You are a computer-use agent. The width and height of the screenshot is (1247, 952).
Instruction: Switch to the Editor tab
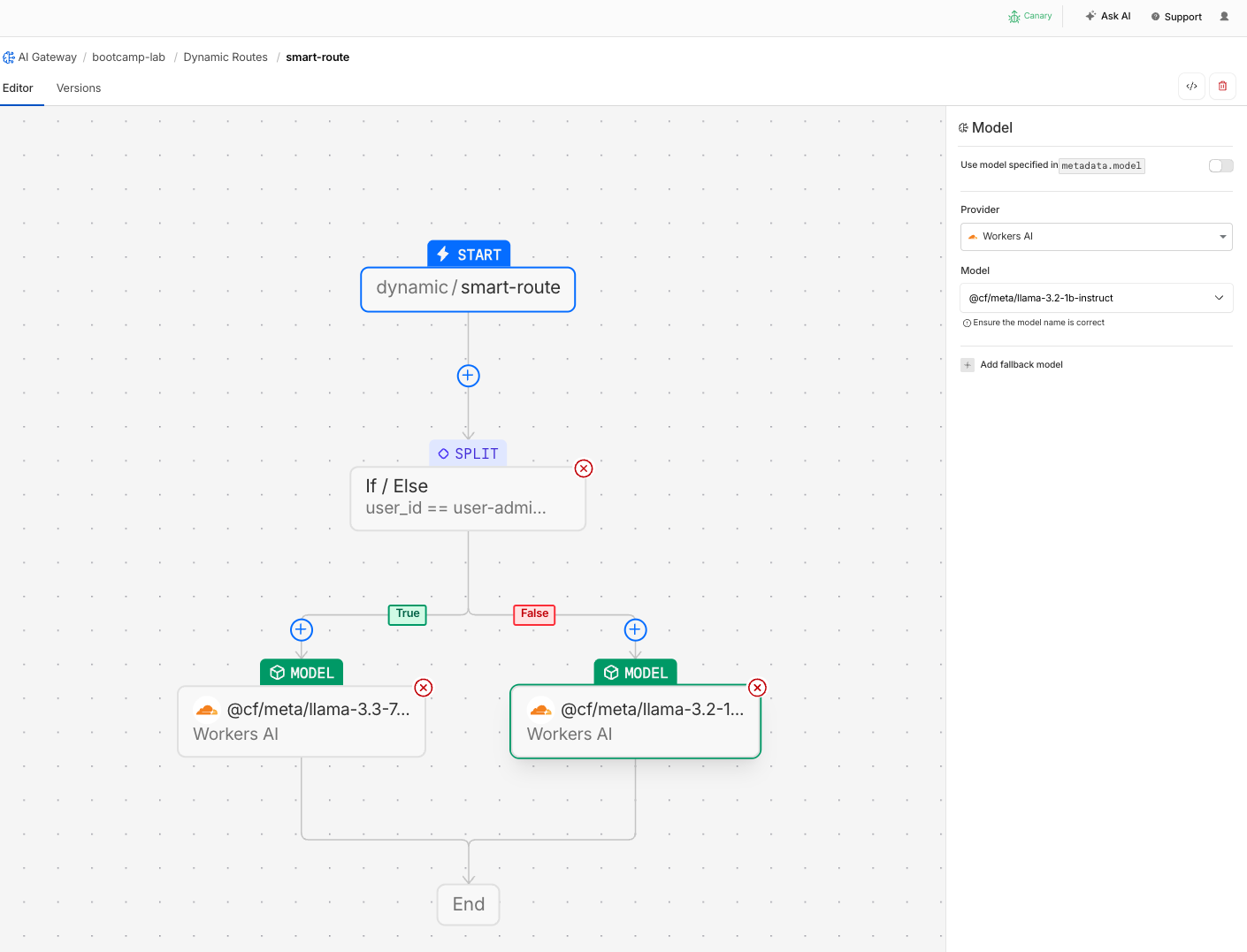click(18, 88)
